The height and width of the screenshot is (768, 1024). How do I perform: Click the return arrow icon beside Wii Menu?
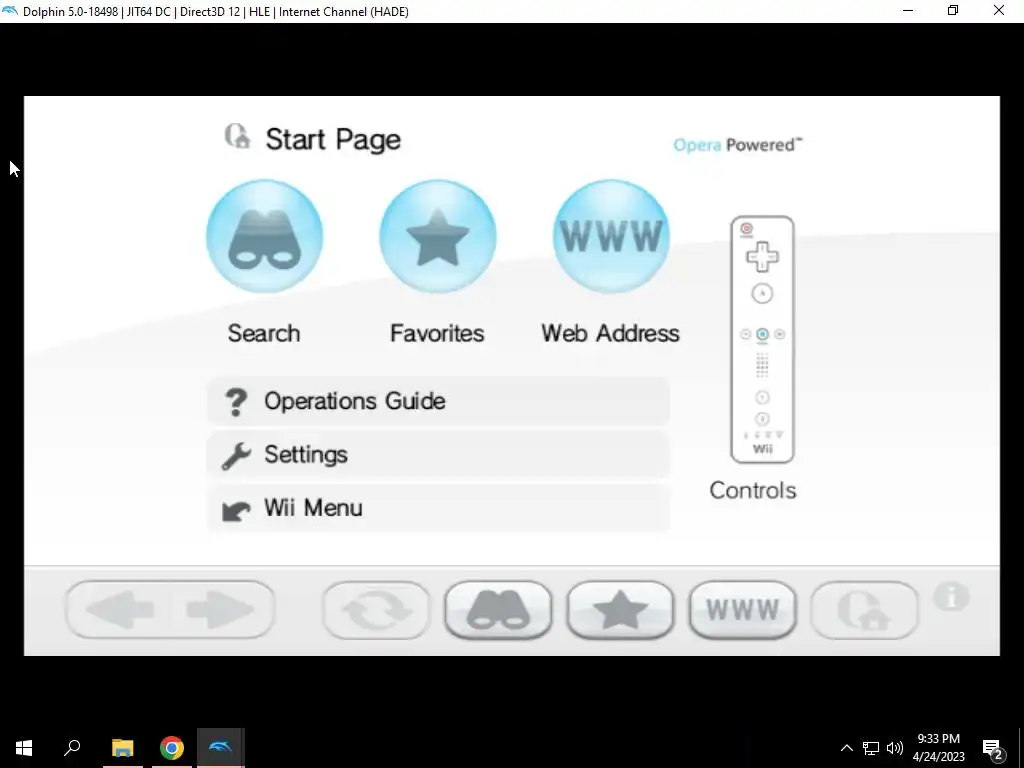236,510
